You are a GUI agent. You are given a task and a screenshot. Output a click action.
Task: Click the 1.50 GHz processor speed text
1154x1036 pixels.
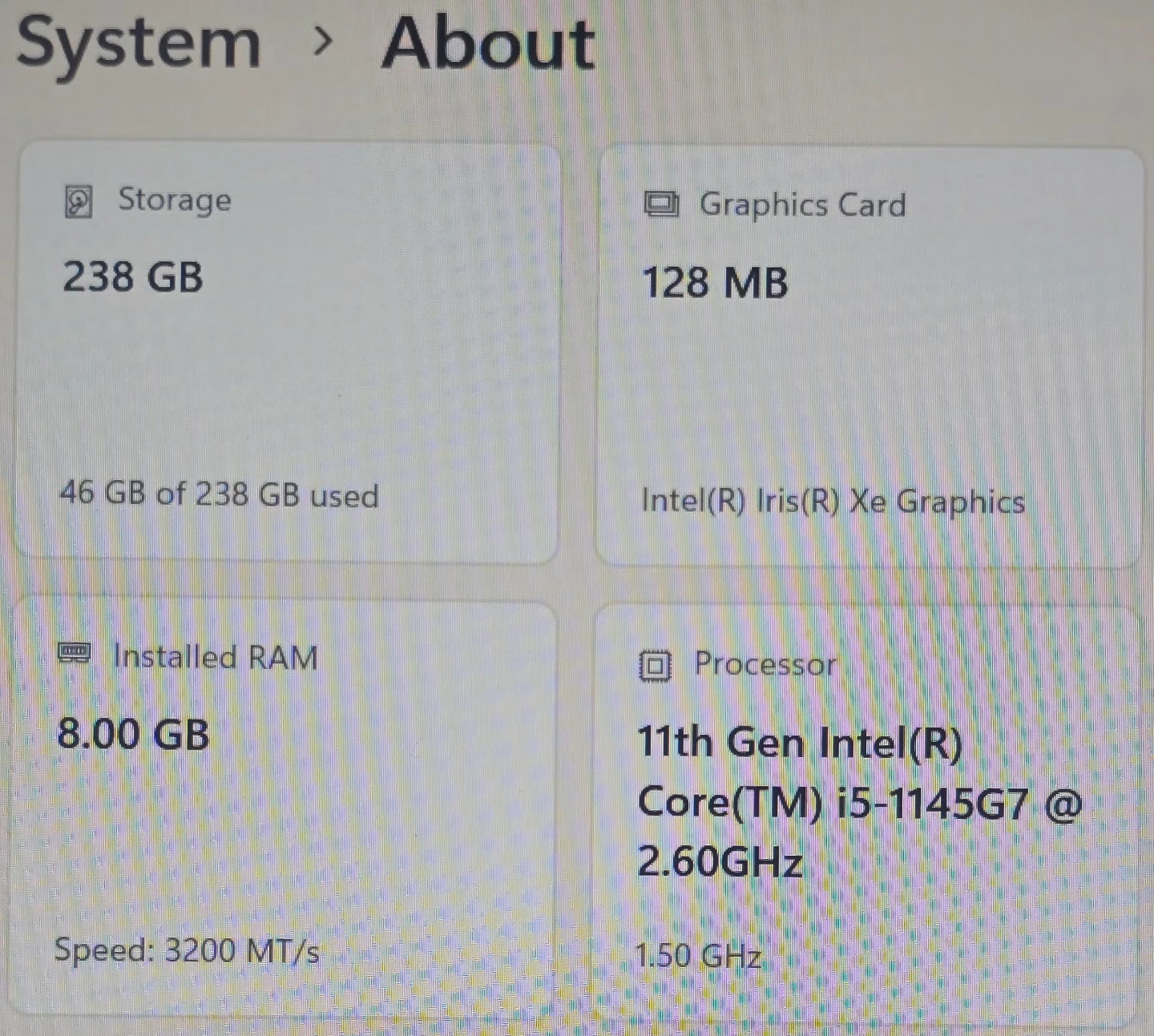(x=697, y=956)
